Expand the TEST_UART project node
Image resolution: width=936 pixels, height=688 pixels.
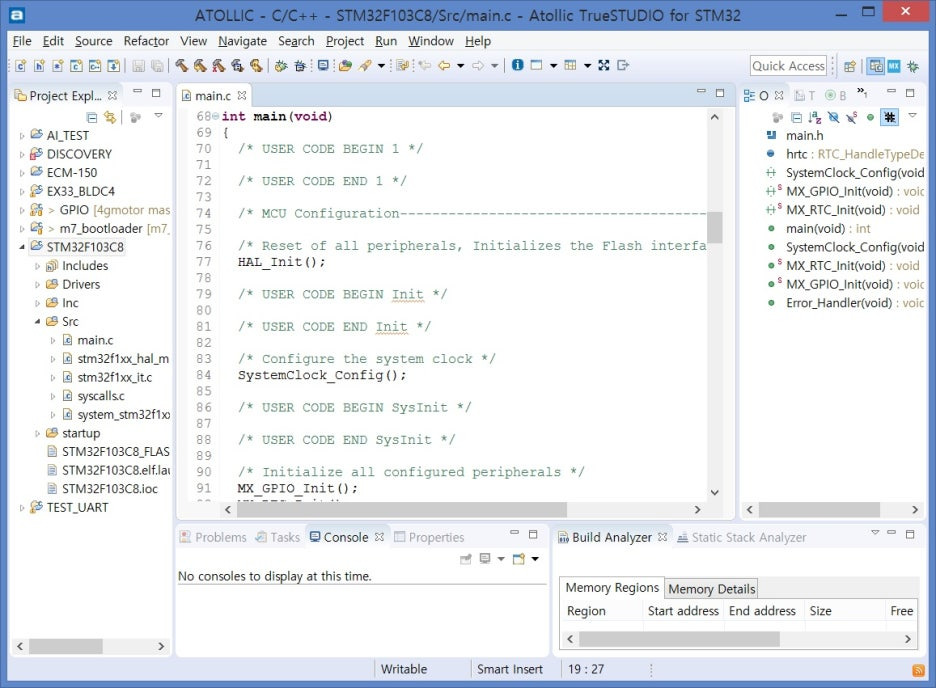(23, 507)
